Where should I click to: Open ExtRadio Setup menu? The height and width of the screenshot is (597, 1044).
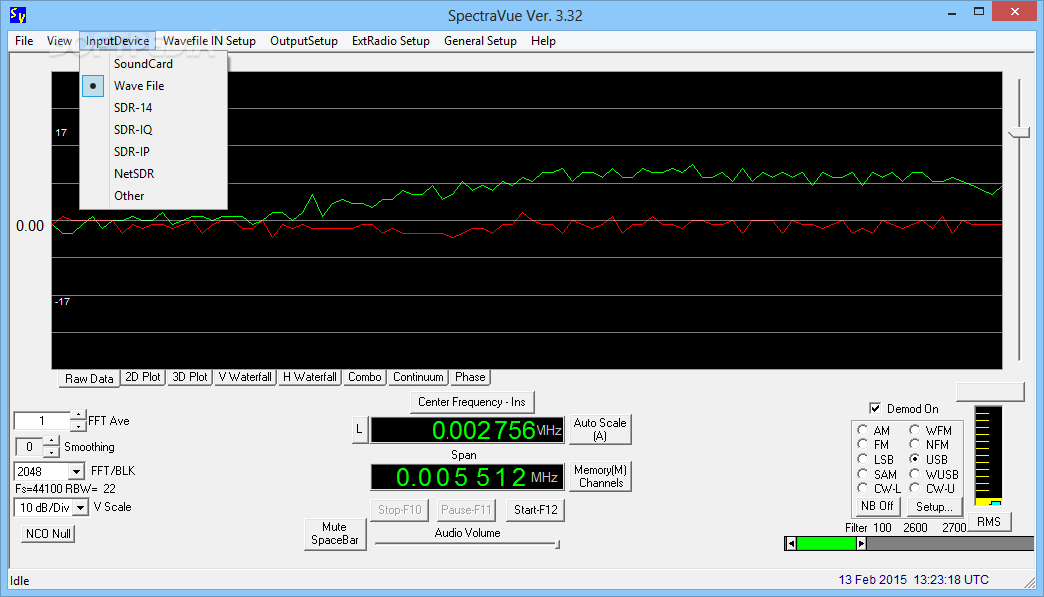[391, 41]
